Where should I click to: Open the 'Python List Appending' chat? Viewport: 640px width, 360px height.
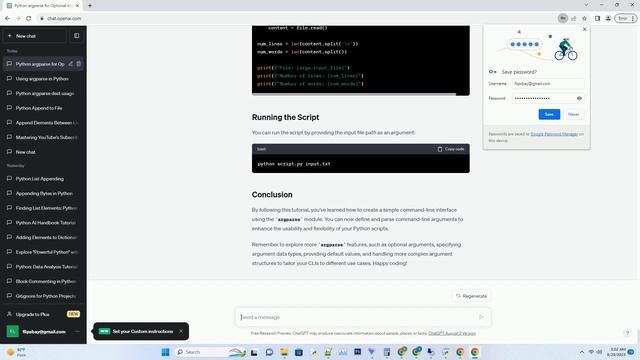(43, 179)
